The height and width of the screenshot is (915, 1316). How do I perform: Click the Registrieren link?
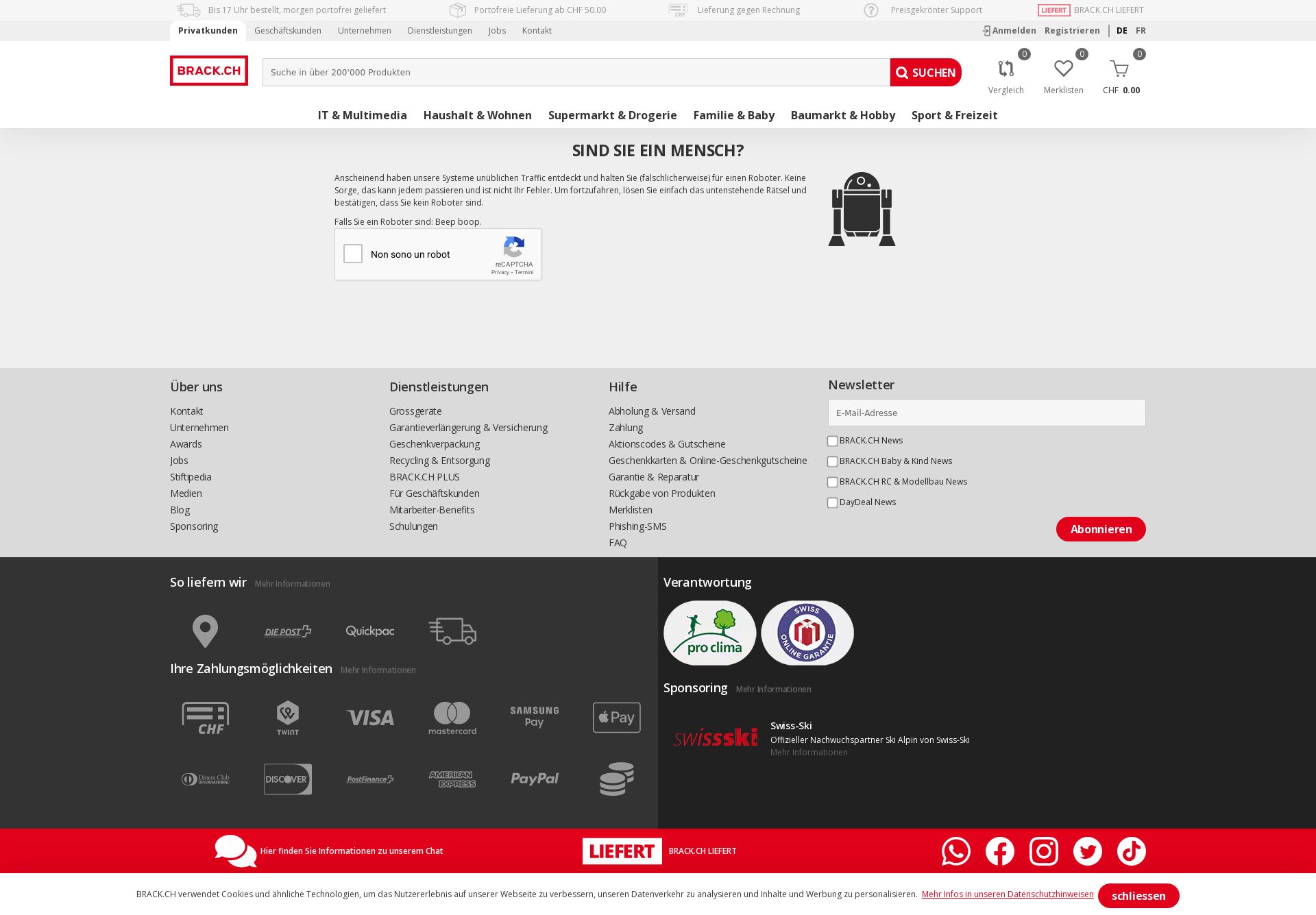[x=1072, y=31]
